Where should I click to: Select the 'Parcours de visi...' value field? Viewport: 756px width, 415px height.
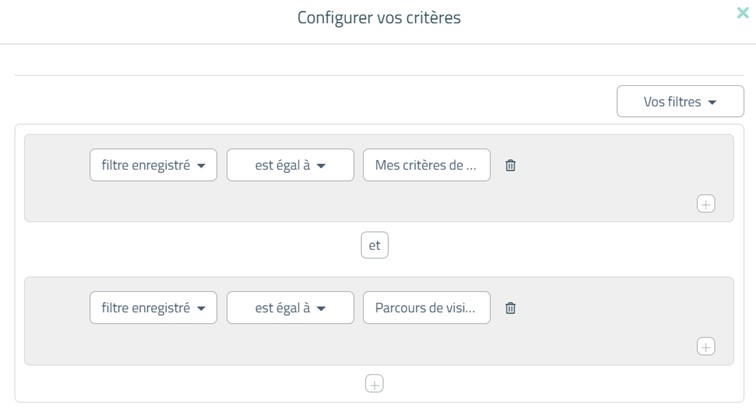point(427,308)
